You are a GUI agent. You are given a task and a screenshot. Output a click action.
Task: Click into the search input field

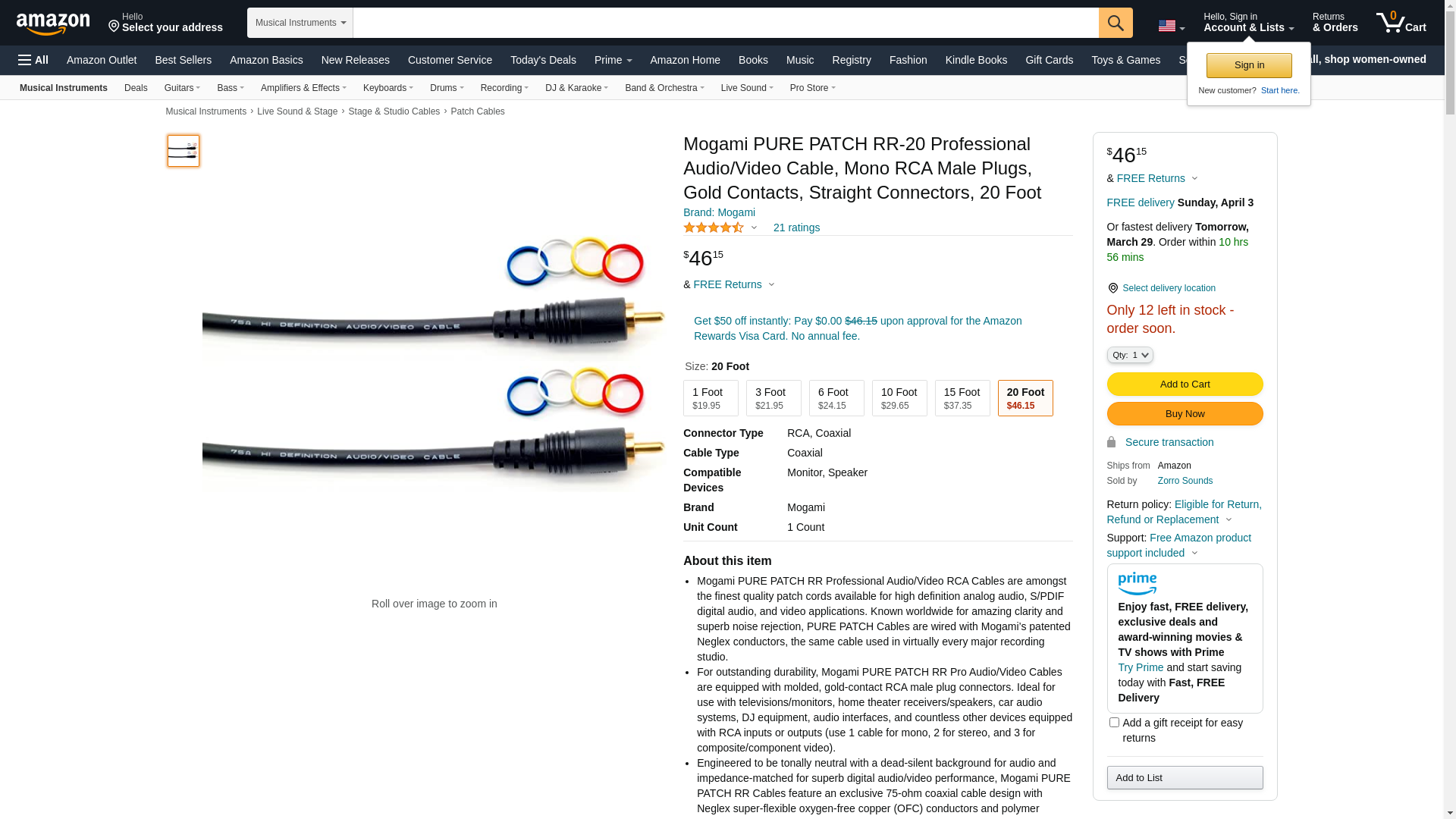(726, 23)
